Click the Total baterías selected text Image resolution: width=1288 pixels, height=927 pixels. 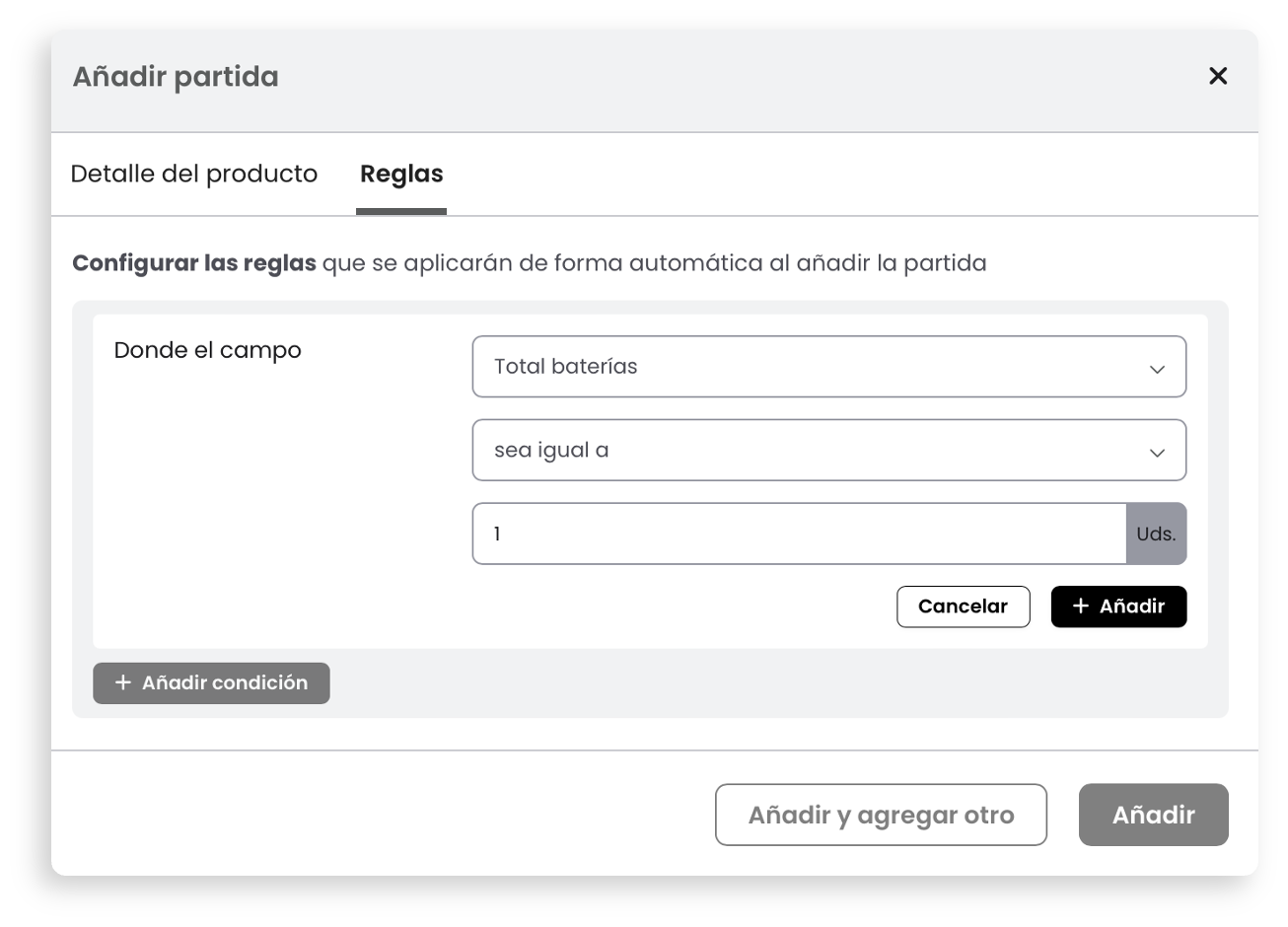click(565, 367)
